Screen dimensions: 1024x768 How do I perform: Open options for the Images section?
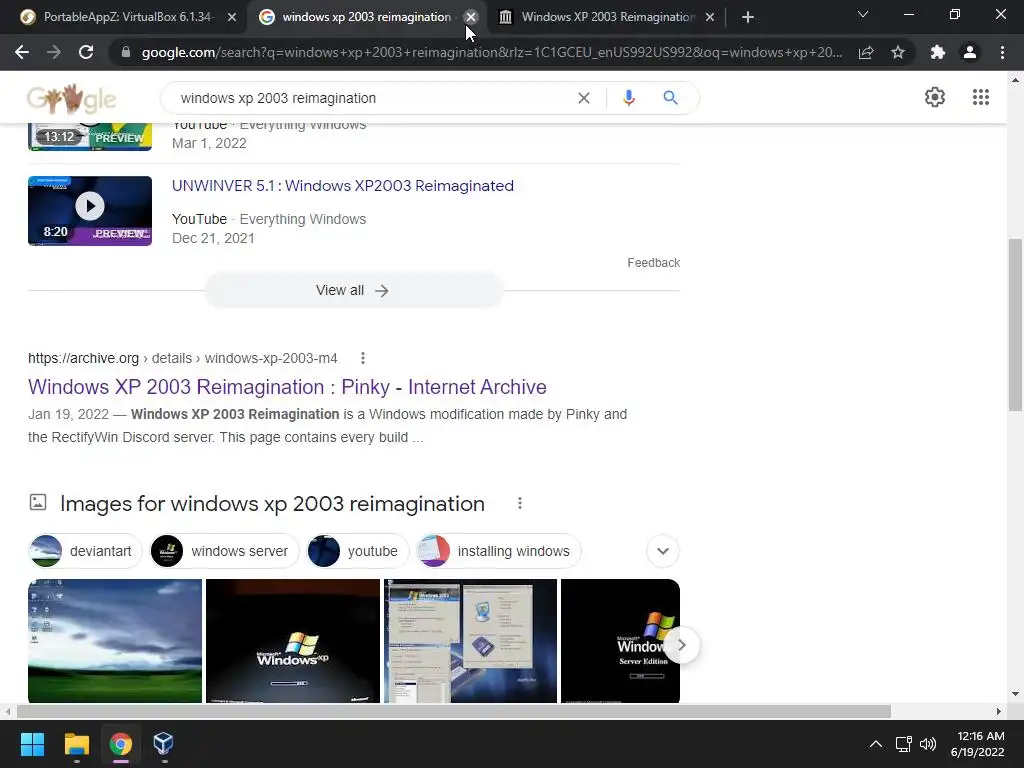[520, 504]
